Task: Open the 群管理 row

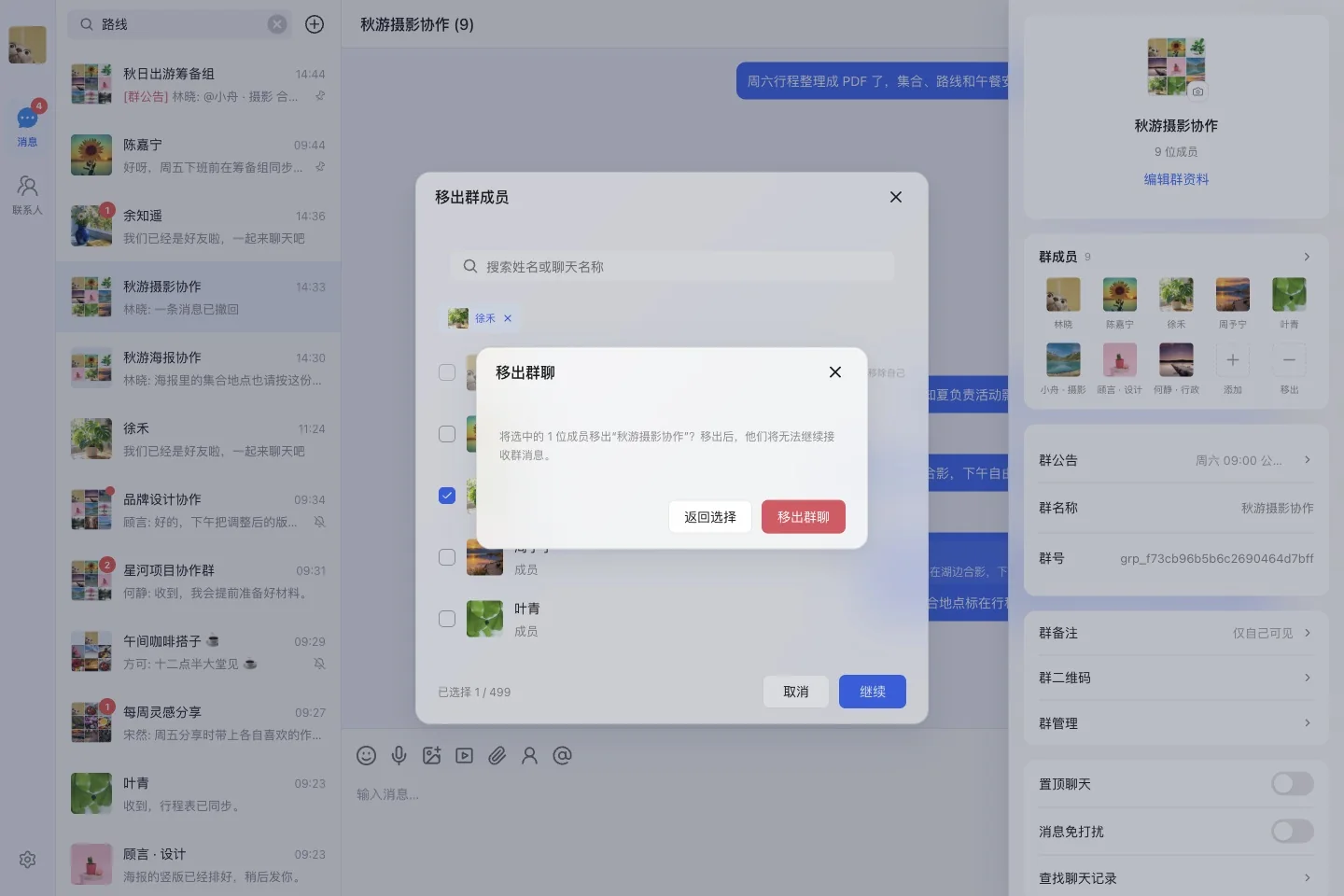Action: [x=1176, y=723]
